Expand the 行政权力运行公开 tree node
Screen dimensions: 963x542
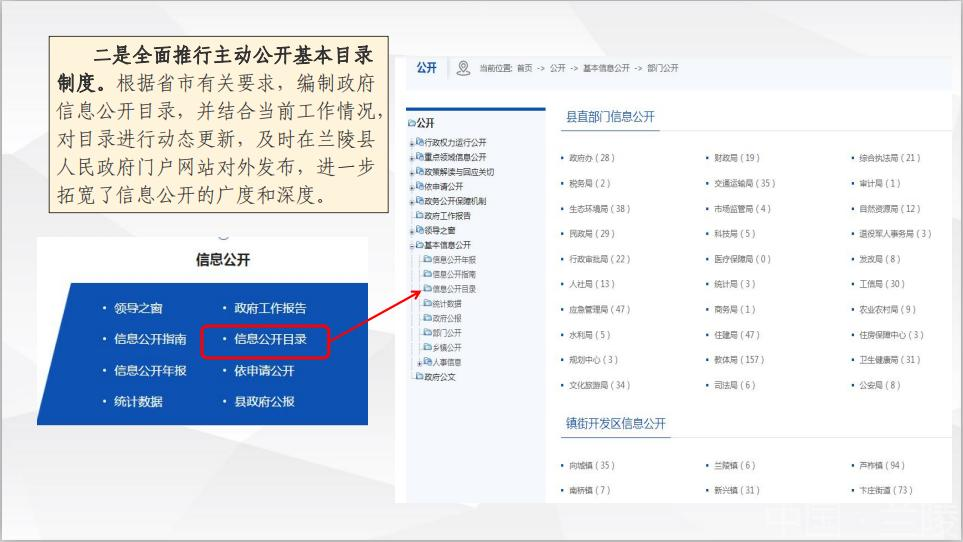[x=412, y=144]
